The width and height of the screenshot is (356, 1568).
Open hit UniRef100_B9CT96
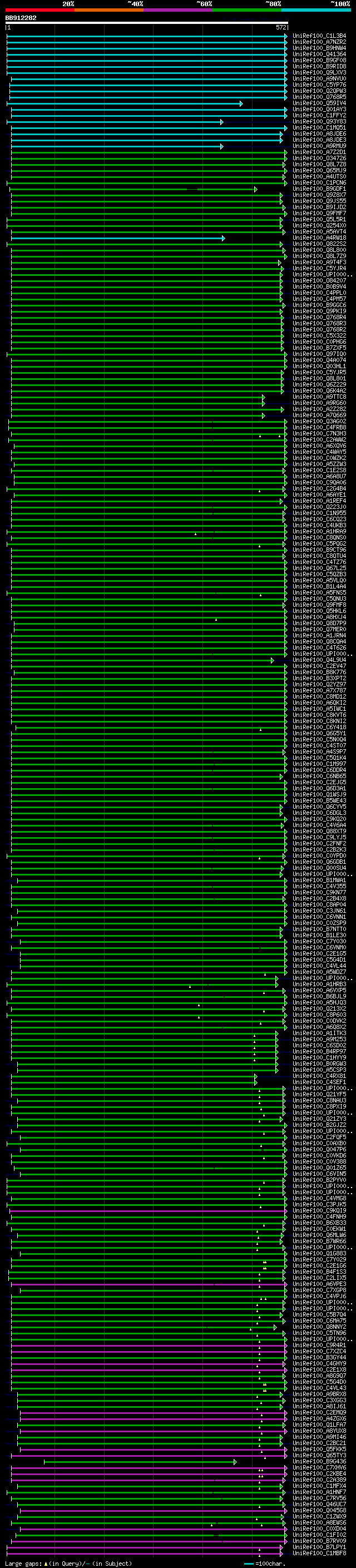[319, 550]
